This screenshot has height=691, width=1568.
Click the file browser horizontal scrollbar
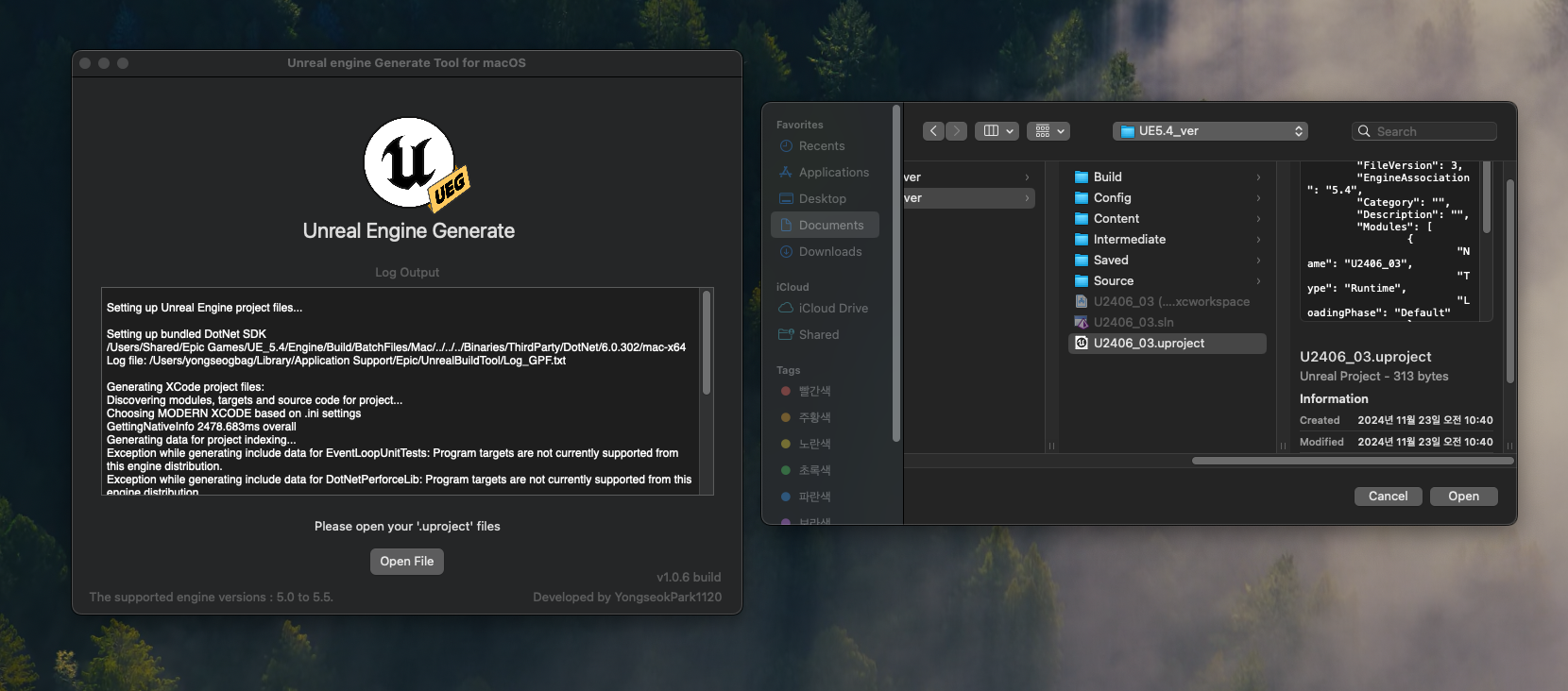(1353, 461)
